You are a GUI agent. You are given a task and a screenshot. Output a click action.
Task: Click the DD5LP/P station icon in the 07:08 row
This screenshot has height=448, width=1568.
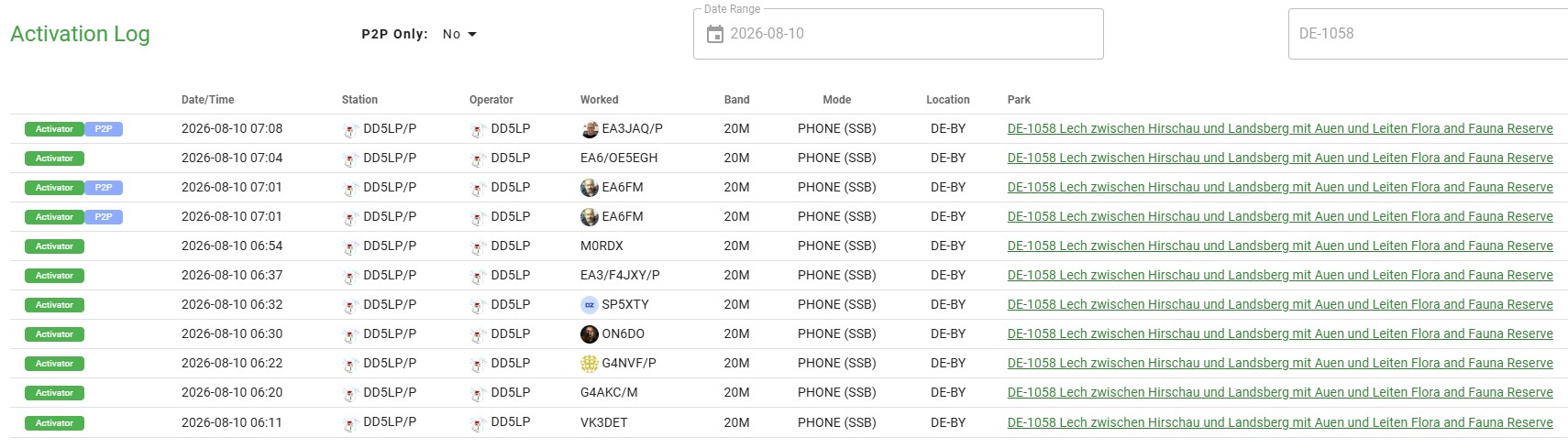point(350,130)
